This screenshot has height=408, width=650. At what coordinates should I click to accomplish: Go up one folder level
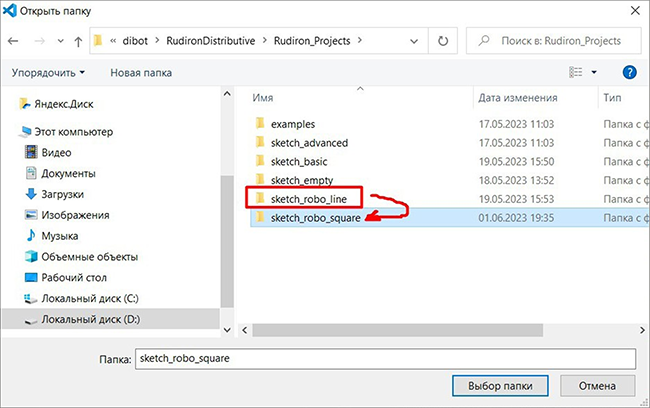tap(78, 41)
